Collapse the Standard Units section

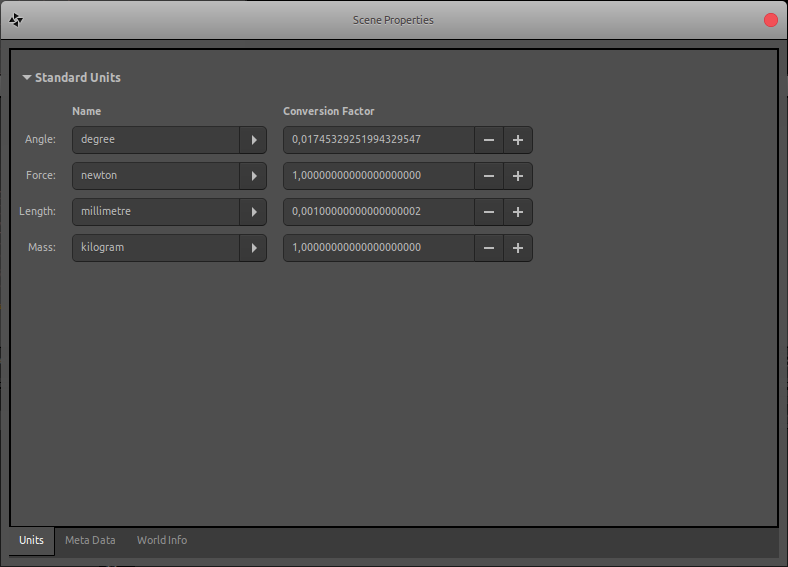[27, 77]
